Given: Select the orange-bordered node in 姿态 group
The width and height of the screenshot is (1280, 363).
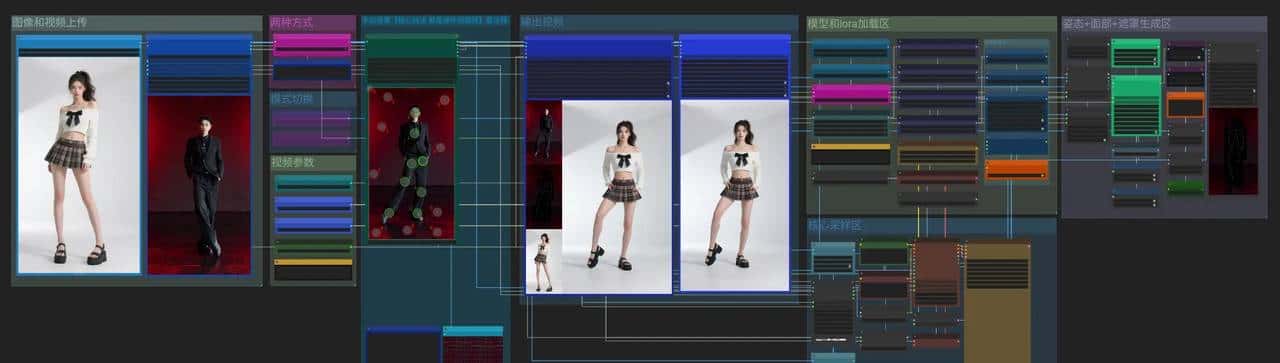Looking at the screenshot, I should [x=1185, y=105].
